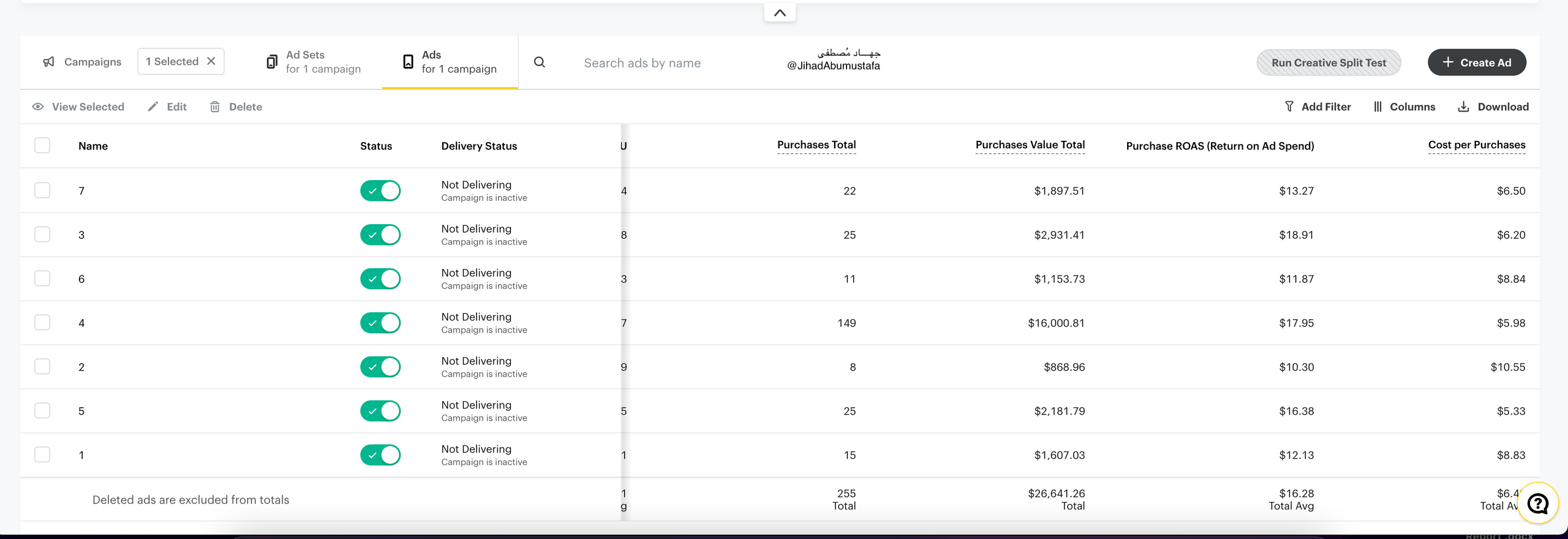Click the Edit pencil icon
This screenshot has width=1568, height=539.
153,107
